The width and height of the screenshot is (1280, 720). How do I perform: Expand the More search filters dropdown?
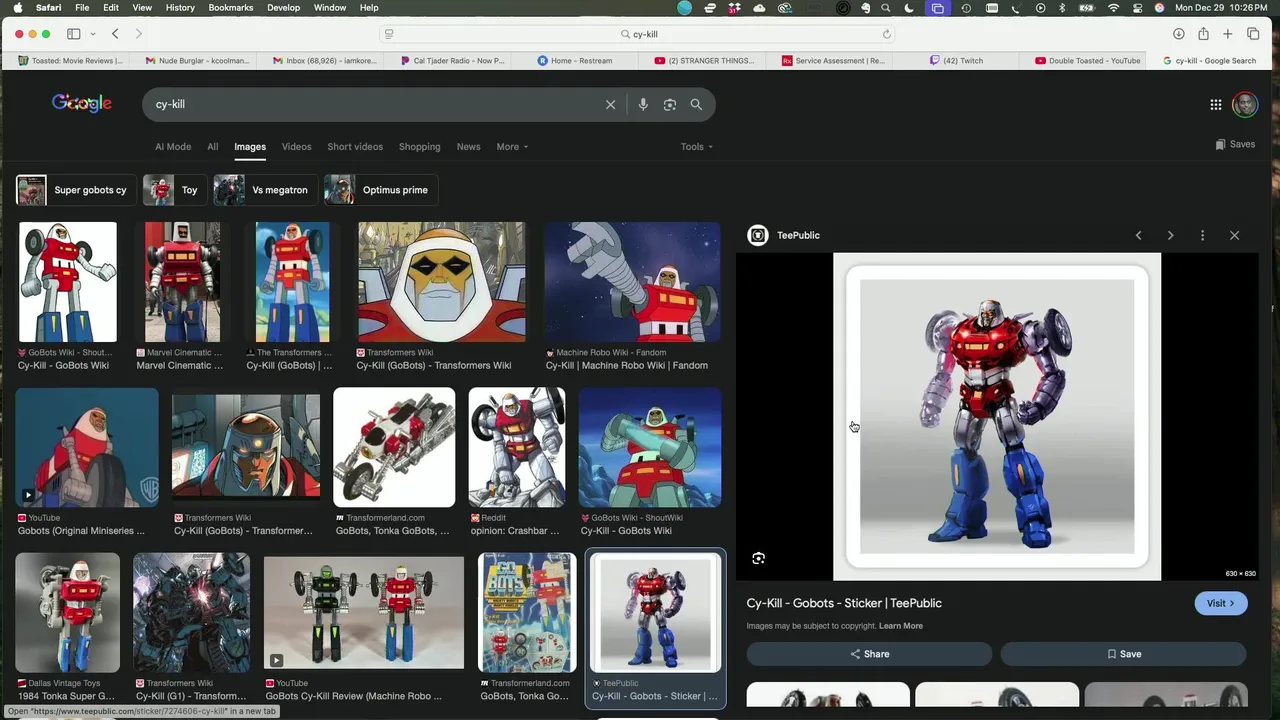pyautogui.click(x=512, y=147)
